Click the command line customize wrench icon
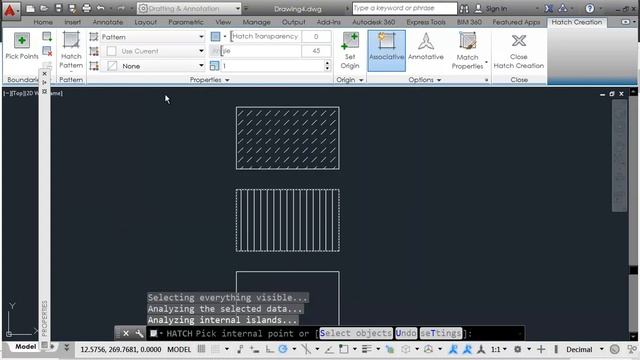 pos(139,333)
